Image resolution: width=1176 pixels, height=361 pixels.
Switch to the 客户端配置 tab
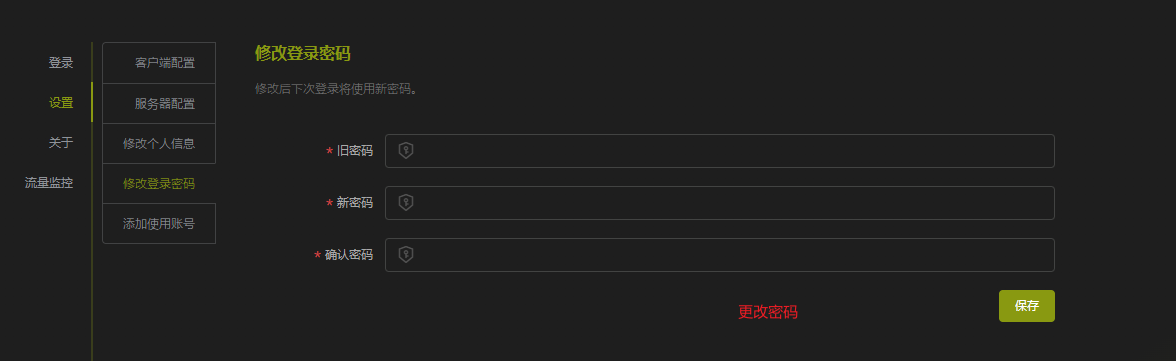pos(159,62)
